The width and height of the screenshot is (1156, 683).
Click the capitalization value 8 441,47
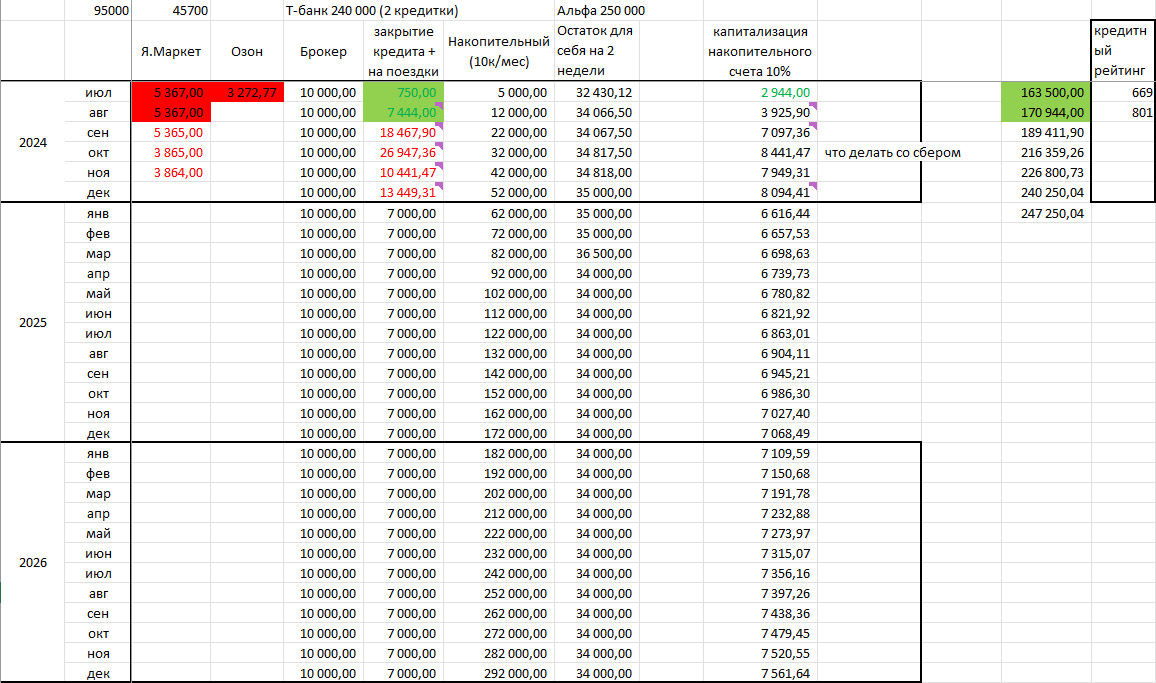(760, 153)
